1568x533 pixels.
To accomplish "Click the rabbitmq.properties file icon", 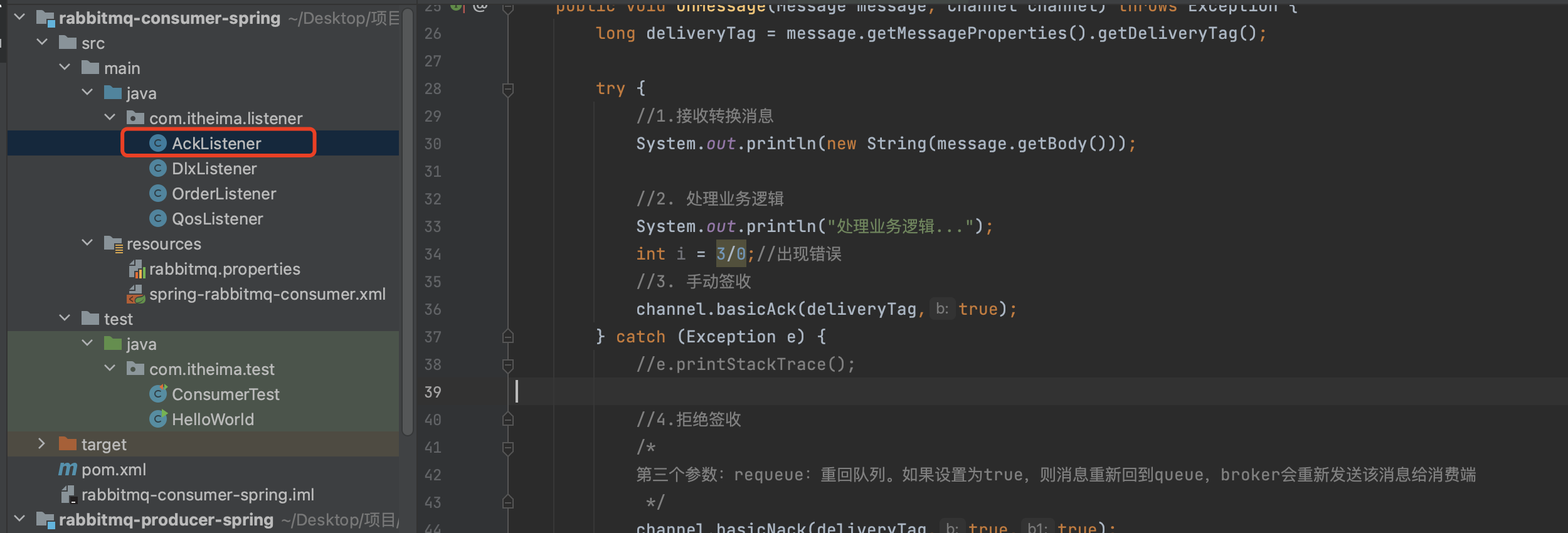I will [137, 269].
